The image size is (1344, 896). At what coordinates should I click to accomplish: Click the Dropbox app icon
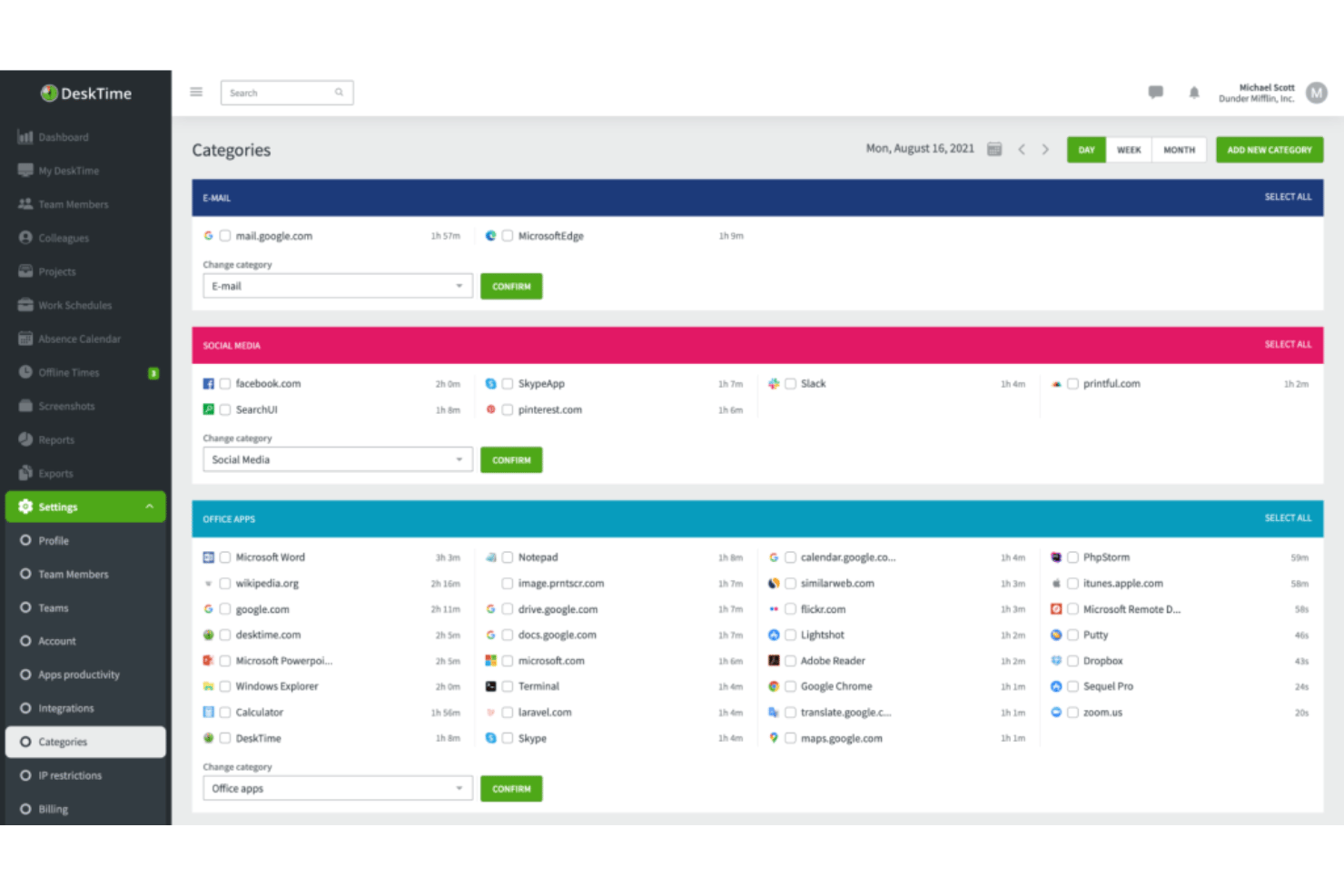pos(1056,661)
